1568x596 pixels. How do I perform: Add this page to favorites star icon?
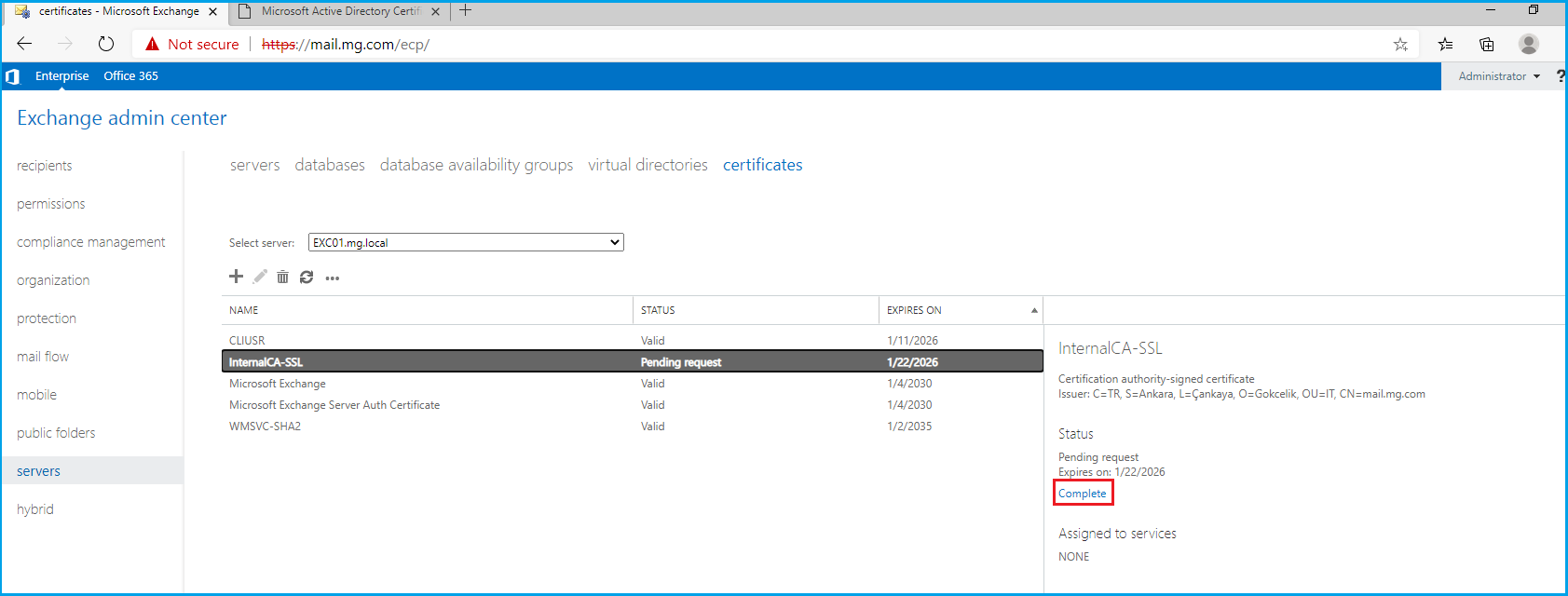pyautogui.click(x=1399, y=44)
